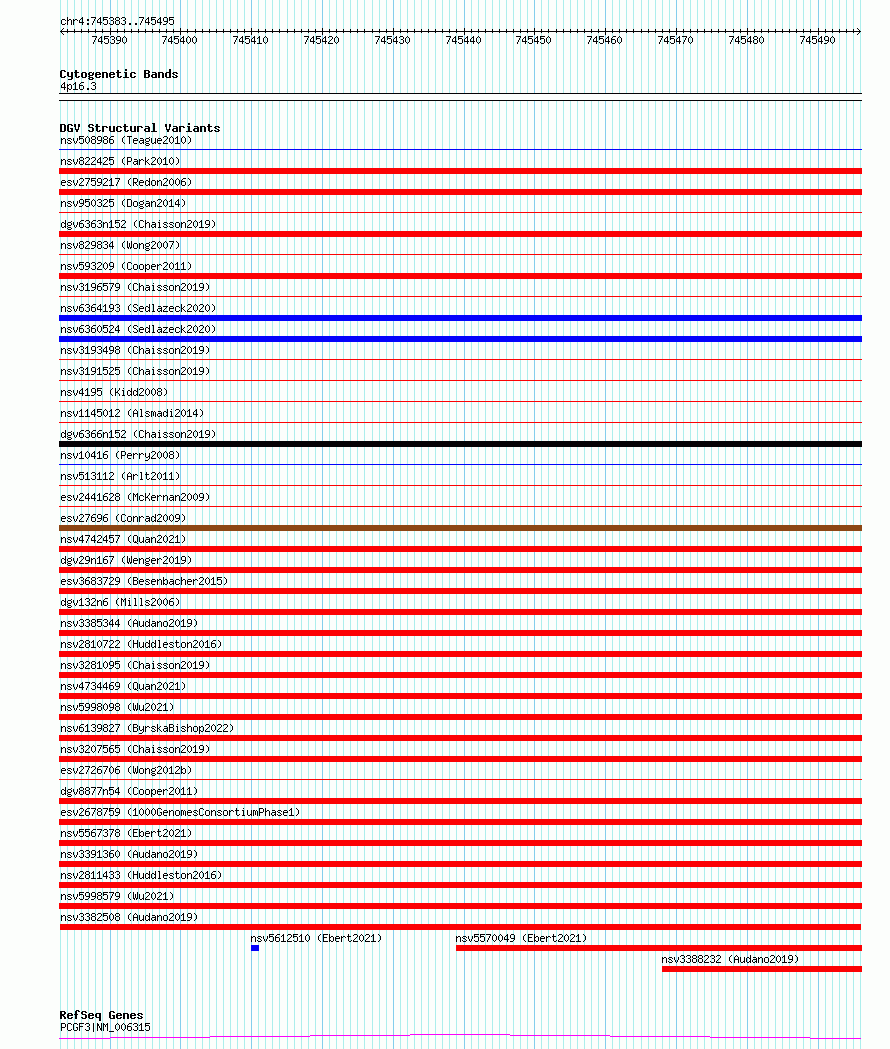The height and width of the screenshot is (1049, 890).
Task: Select nsv4742457 (Quan2021) variant
Action: [123, 539]
